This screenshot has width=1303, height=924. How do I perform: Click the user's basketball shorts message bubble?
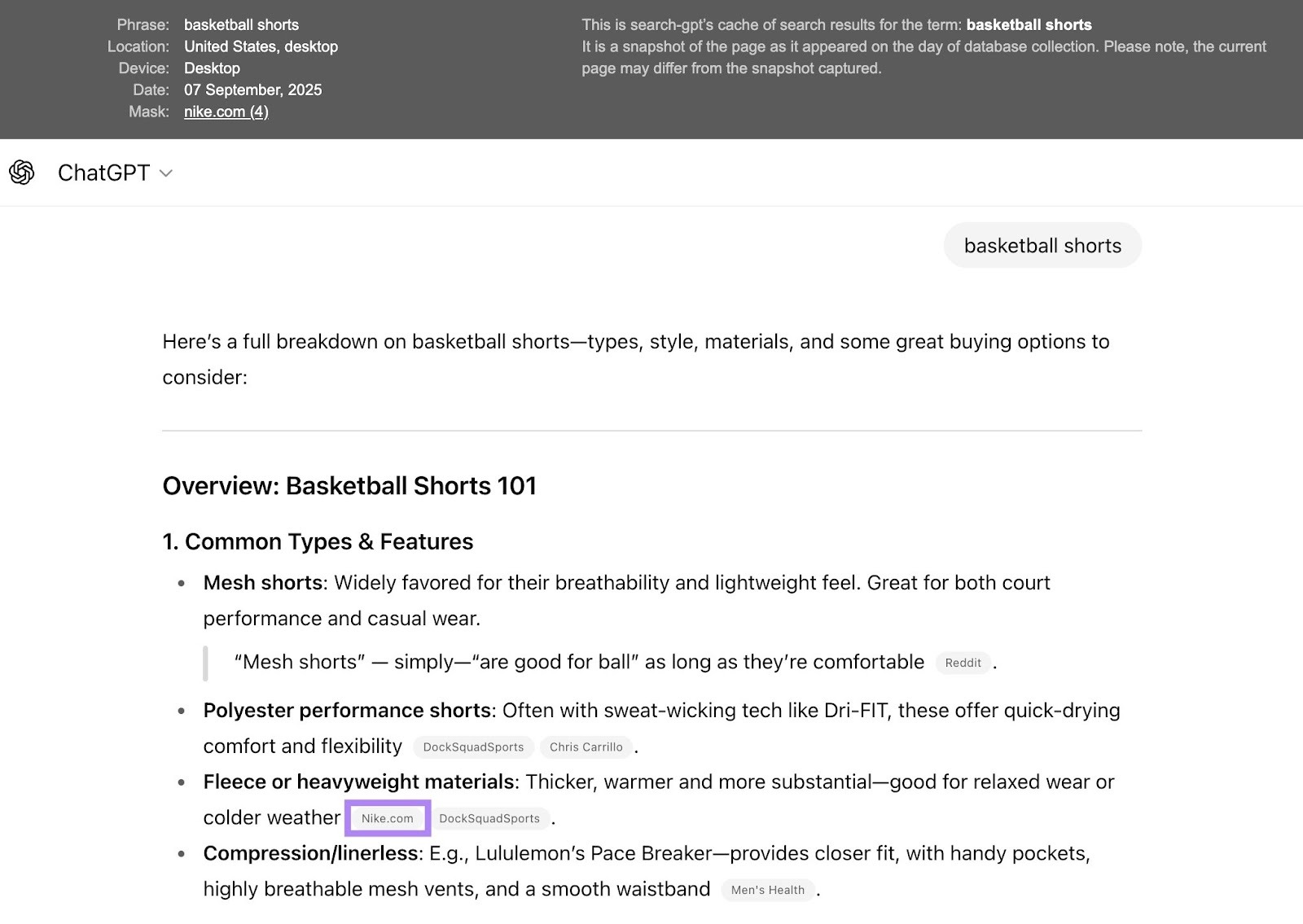click(x=1042, y=245)
